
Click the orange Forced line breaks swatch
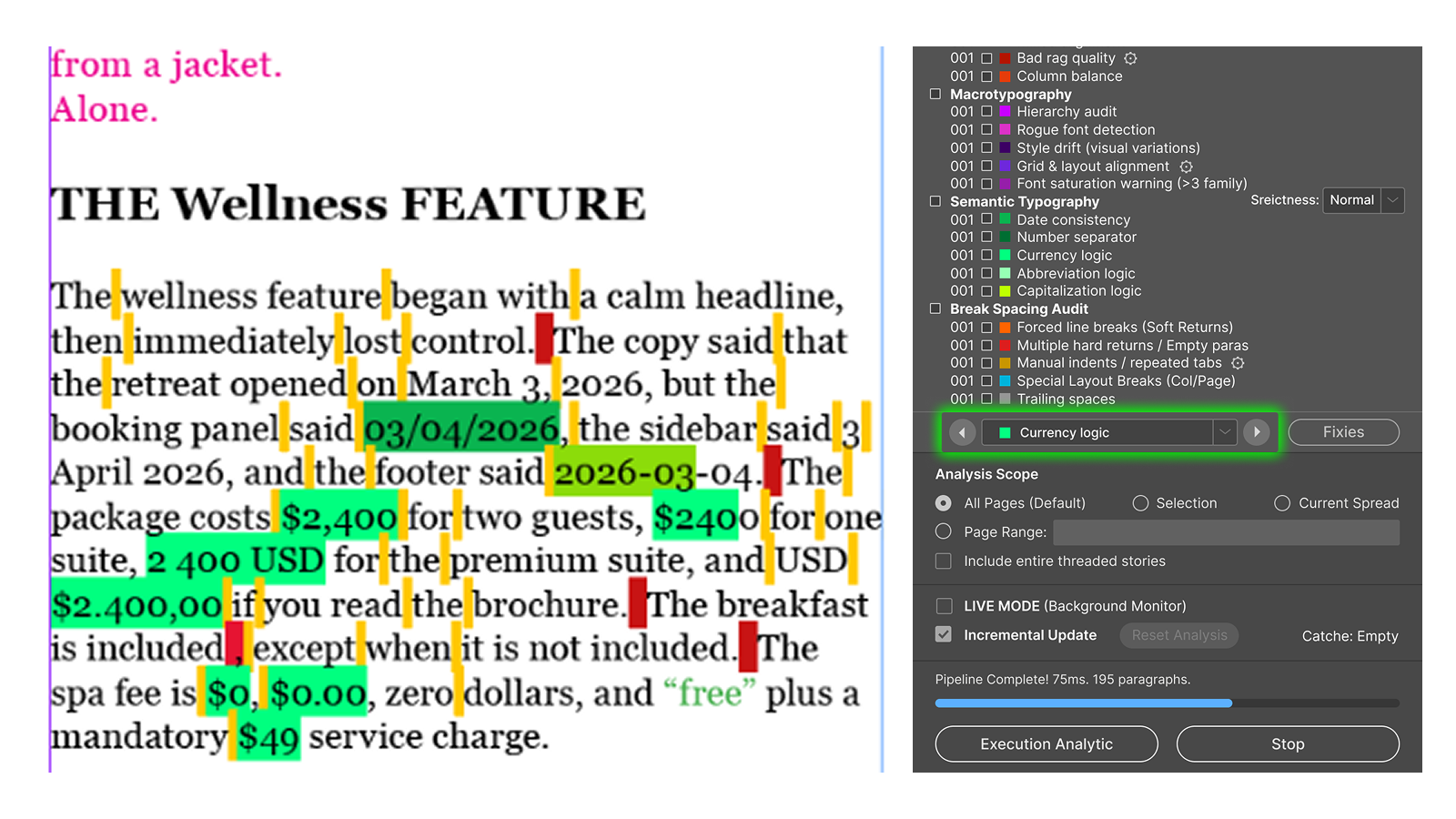(1005, 328)
